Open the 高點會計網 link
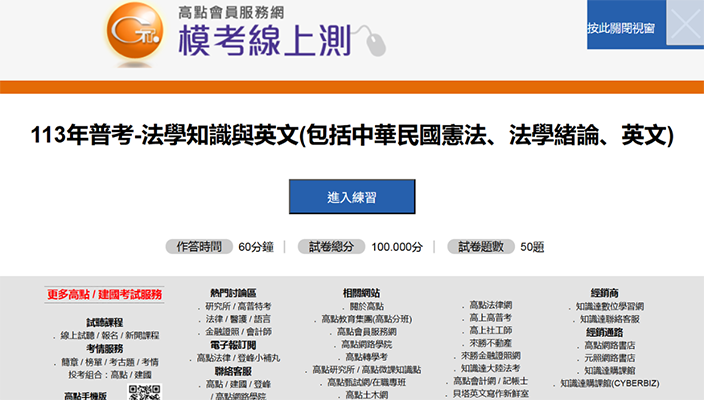This screenshot has width=704, height=400. 475,381
